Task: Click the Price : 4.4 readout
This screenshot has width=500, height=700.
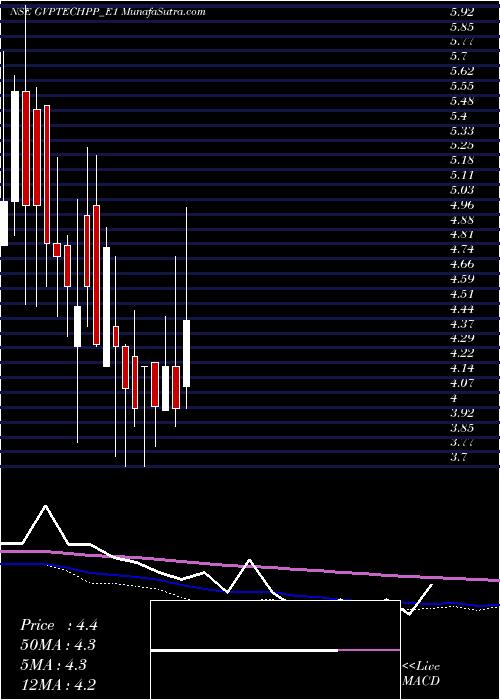Action: [58, 625]
